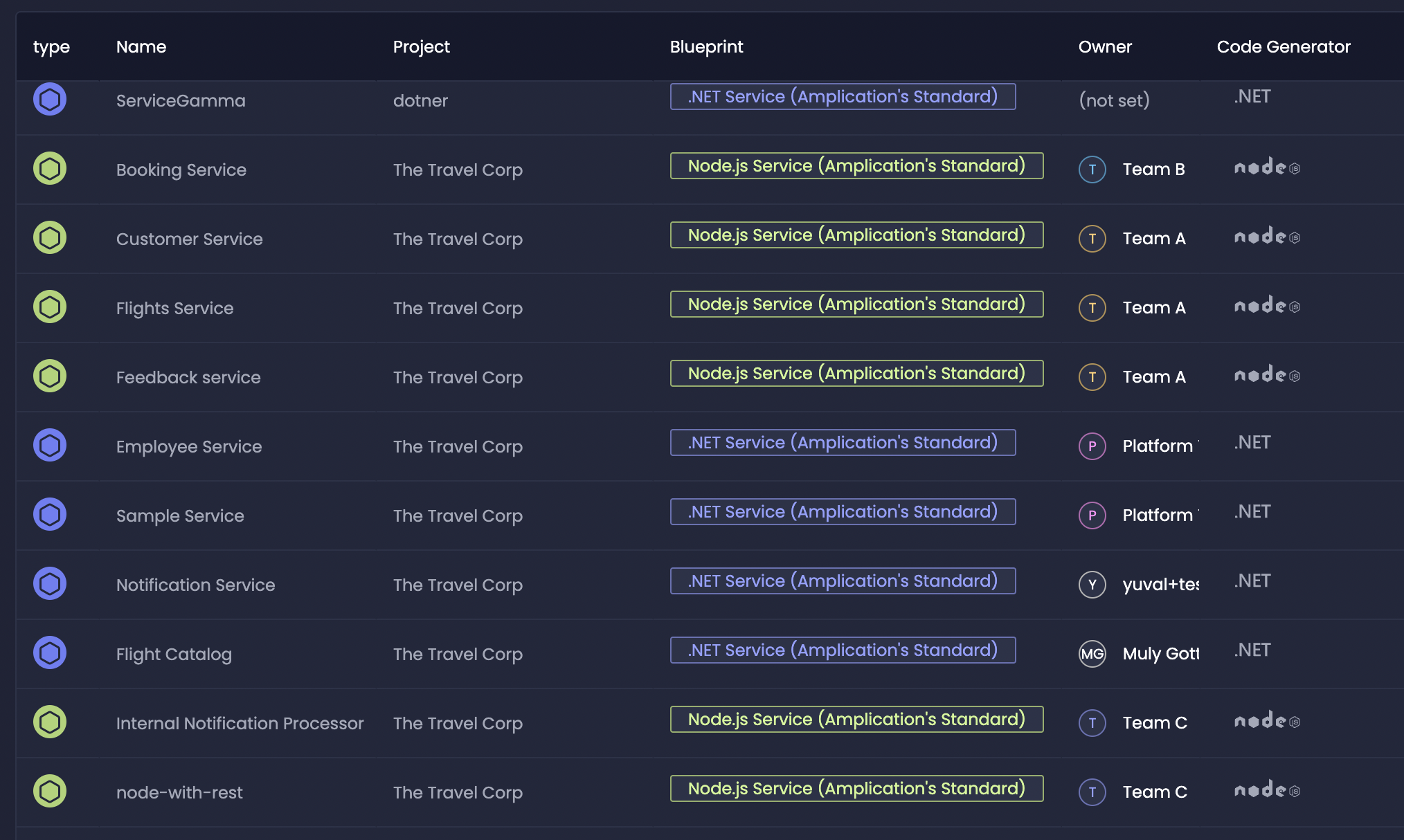Click Platform avatar in Sample Service row

(x=1092, y=515)
